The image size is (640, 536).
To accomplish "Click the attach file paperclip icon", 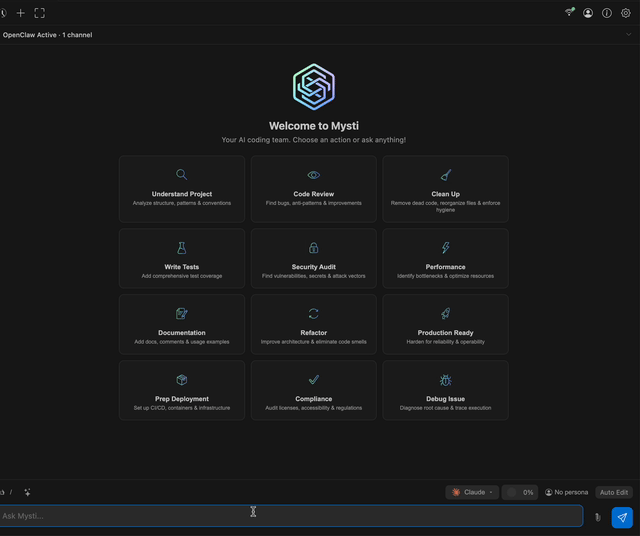I will [x=598, y=517].
